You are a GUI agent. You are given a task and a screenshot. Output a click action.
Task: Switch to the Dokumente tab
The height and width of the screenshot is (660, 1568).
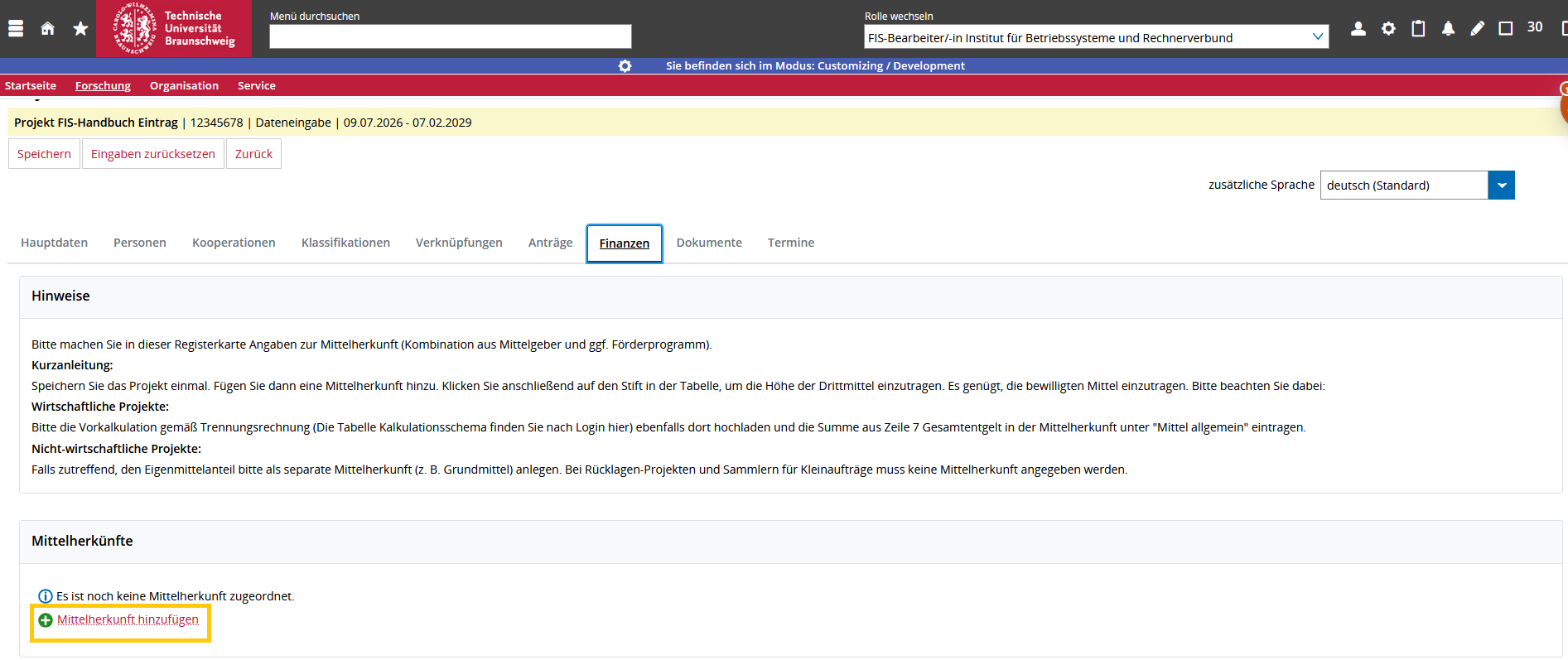[x=709, y=243]
